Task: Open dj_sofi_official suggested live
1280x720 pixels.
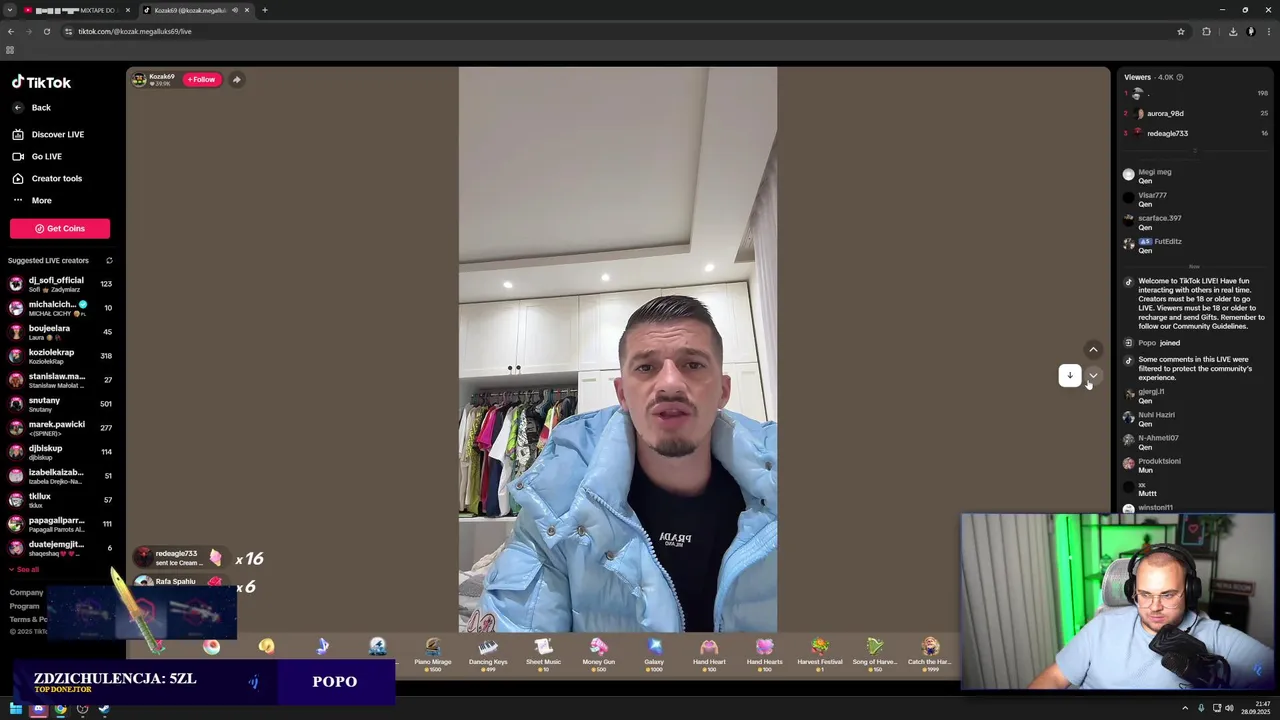Action: click(x=60, y=284)
